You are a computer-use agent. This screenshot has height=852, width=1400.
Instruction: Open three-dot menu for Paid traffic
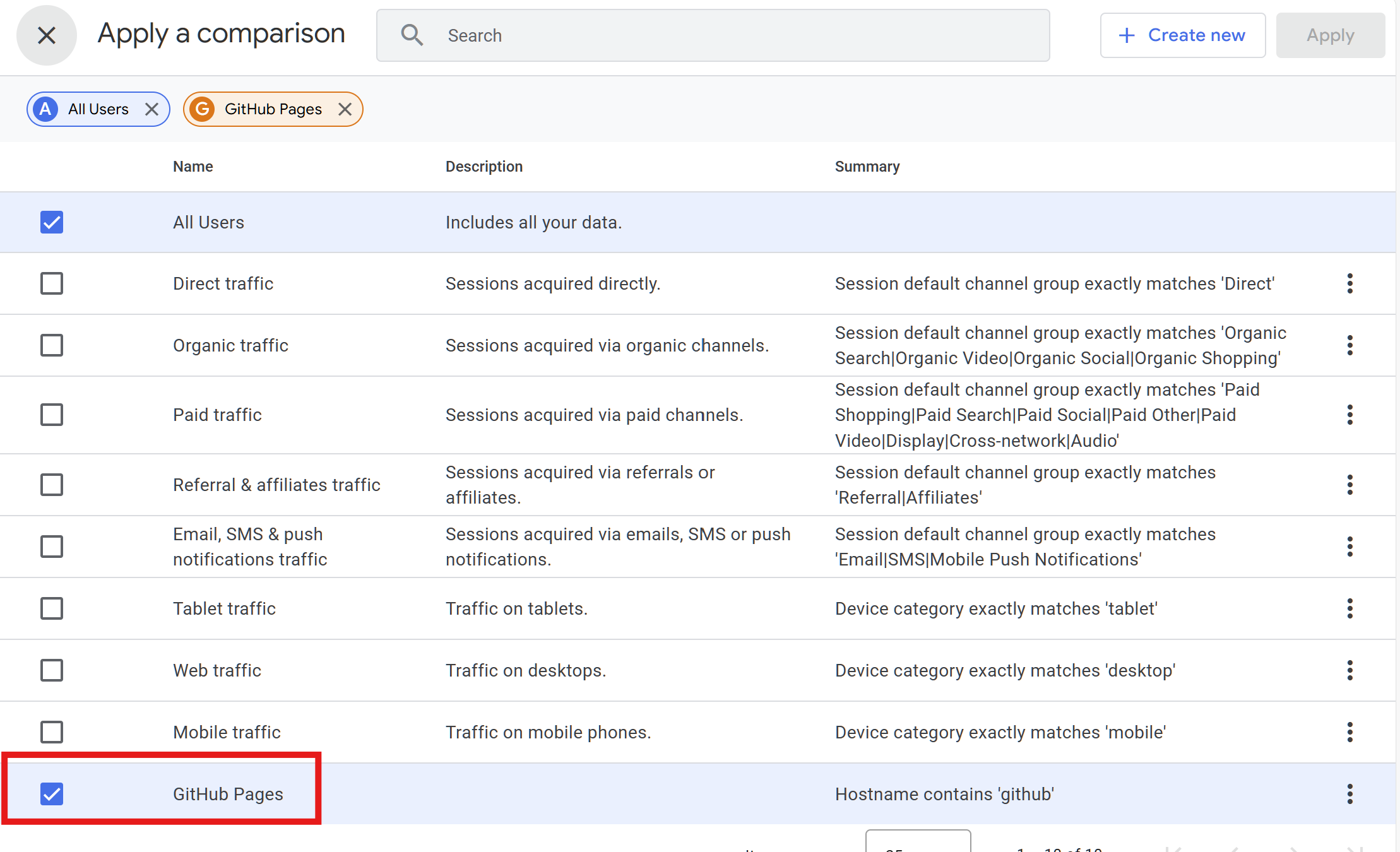click(1350, 415)
